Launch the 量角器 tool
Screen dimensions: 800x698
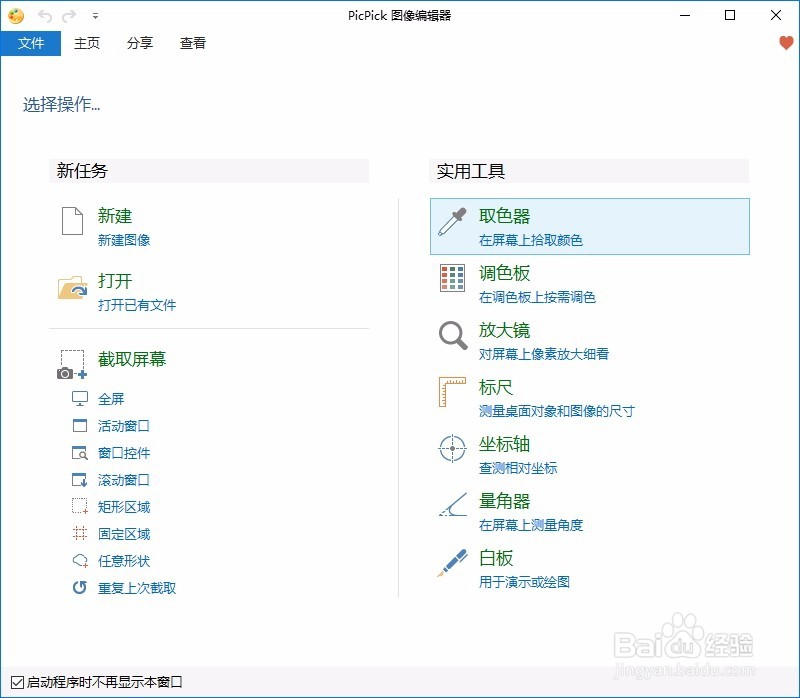click(505, 501)
